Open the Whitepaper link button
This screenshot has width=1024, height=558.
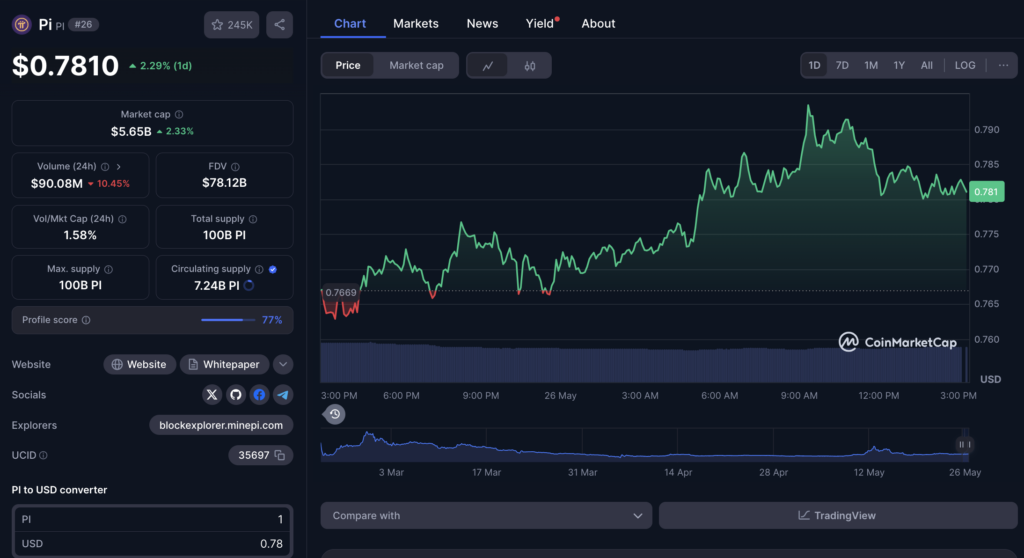pos(224,365)
